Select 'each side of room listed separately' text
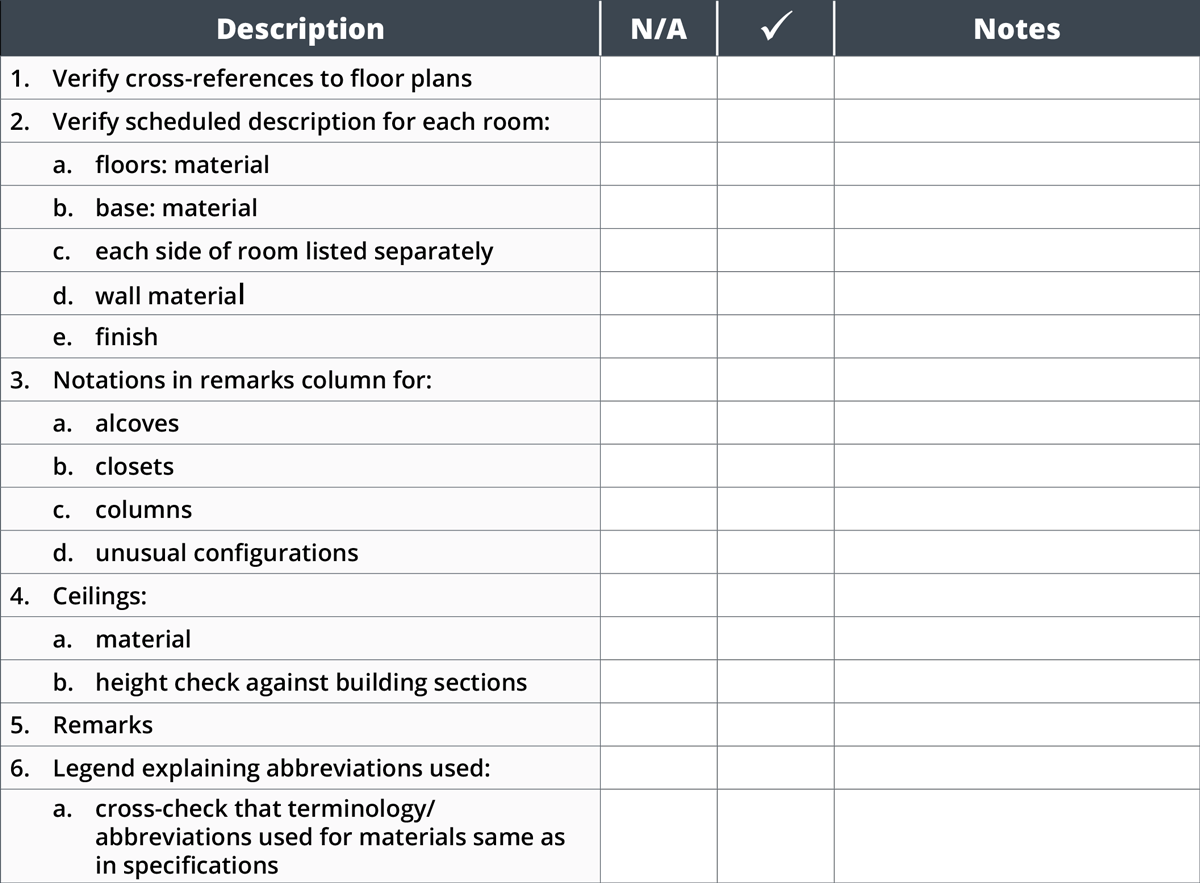The image size is (1200, 883). coord(293,251)
